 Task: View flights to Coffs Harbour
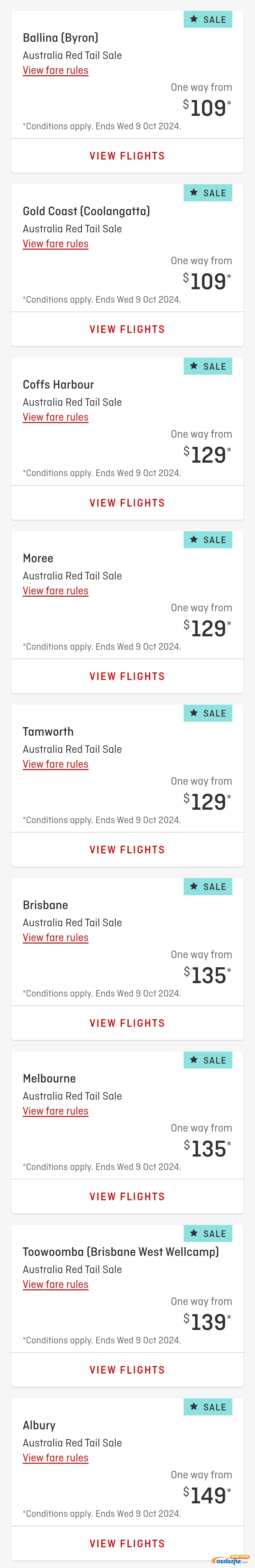coord(127,503)
